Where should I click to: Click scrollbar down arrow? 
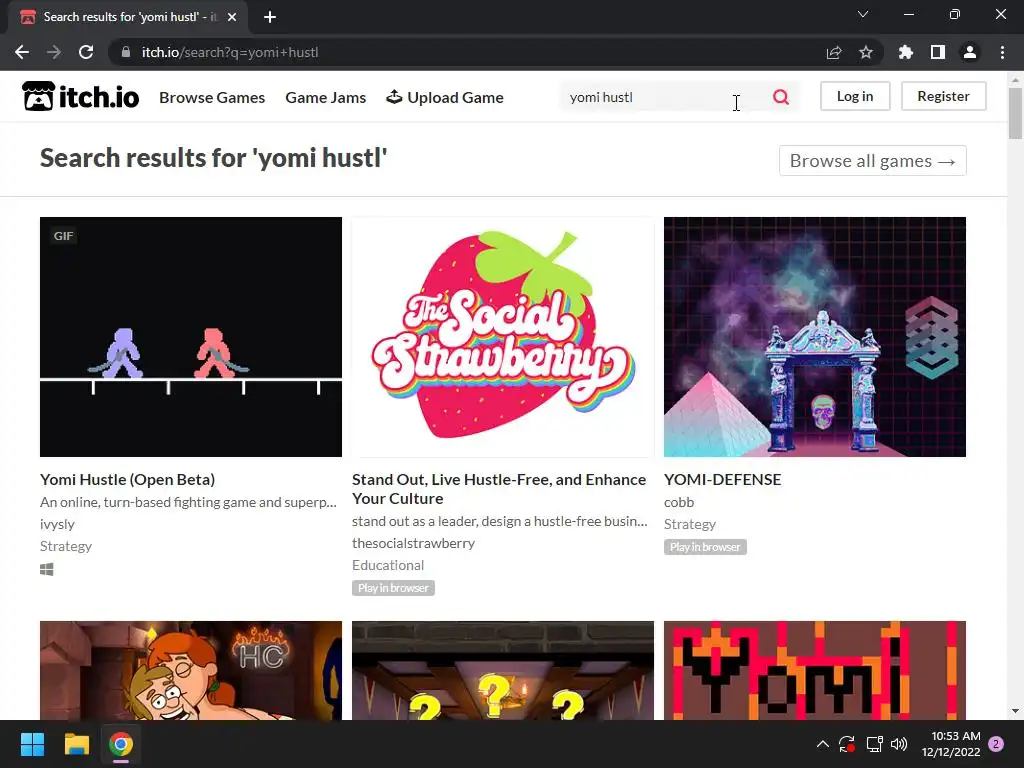click(x=1015, y=711)
